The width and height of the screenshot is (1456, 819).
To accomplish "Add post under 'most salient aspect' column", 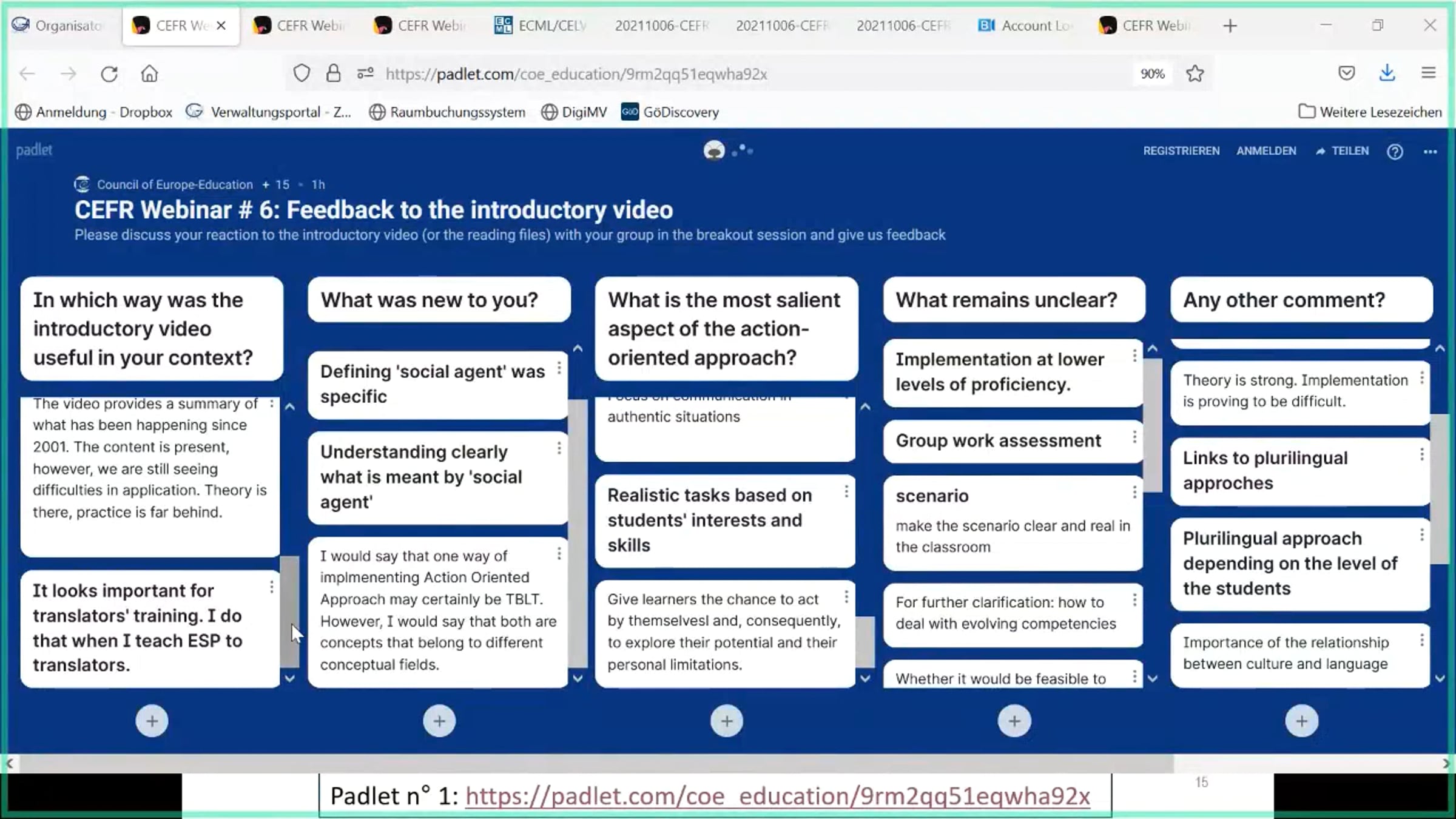I will point(727,721).
